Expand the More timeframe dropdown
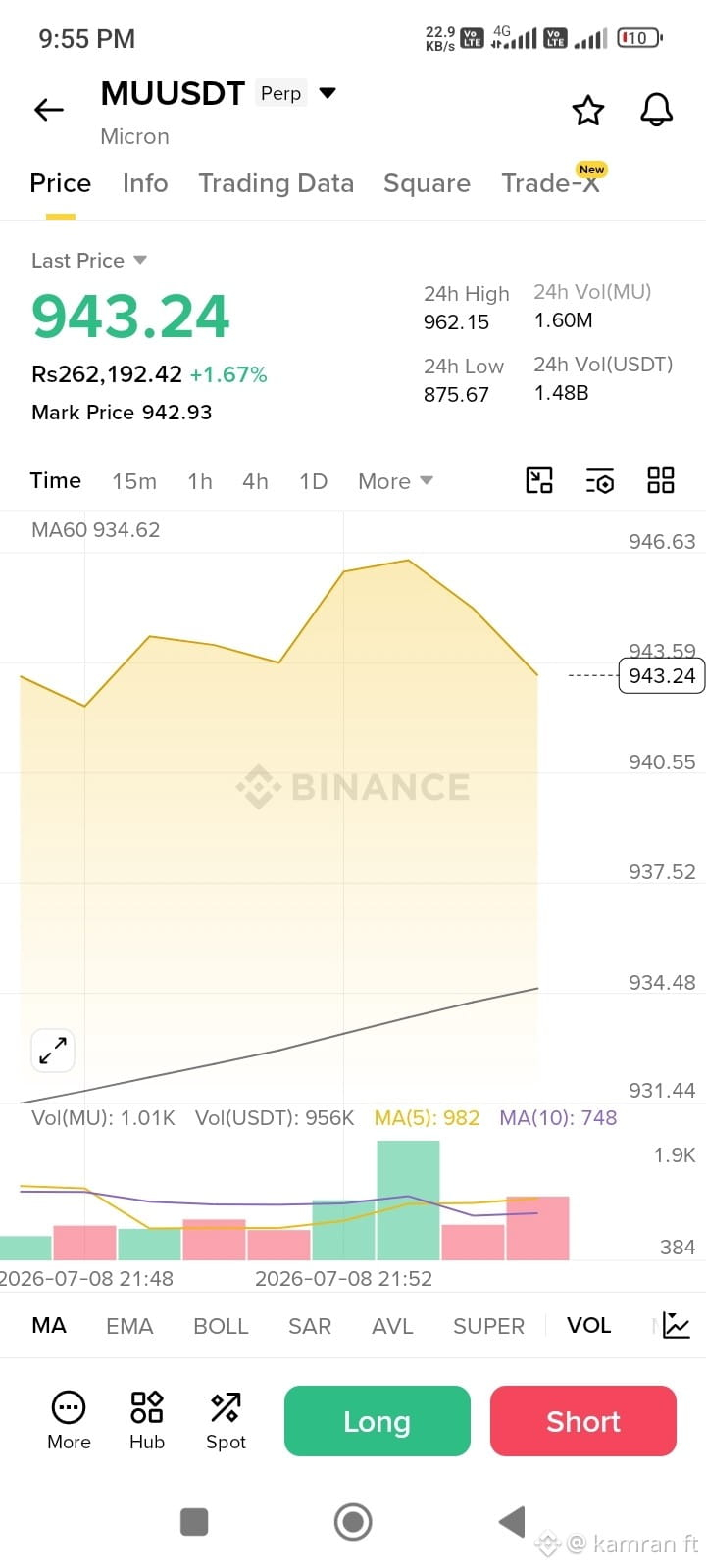This screenshot has height=1568, width=706. tap(395, 481)
